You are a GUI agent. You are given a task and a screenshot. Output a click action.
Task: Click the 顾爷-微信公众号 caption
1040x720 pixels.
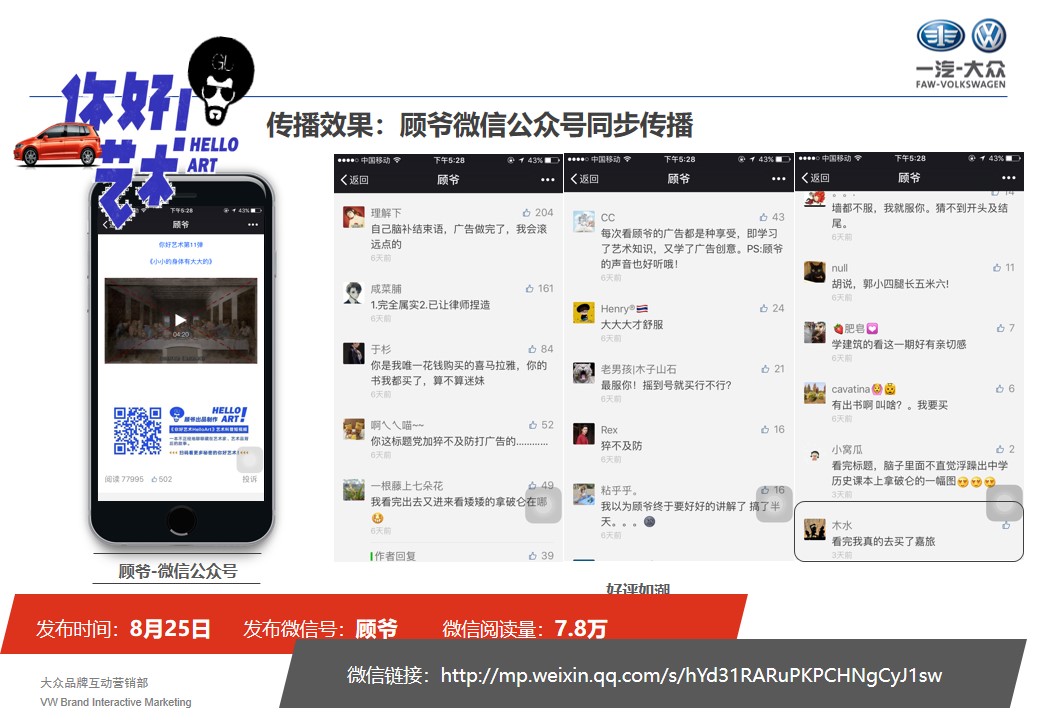[178, 570]
